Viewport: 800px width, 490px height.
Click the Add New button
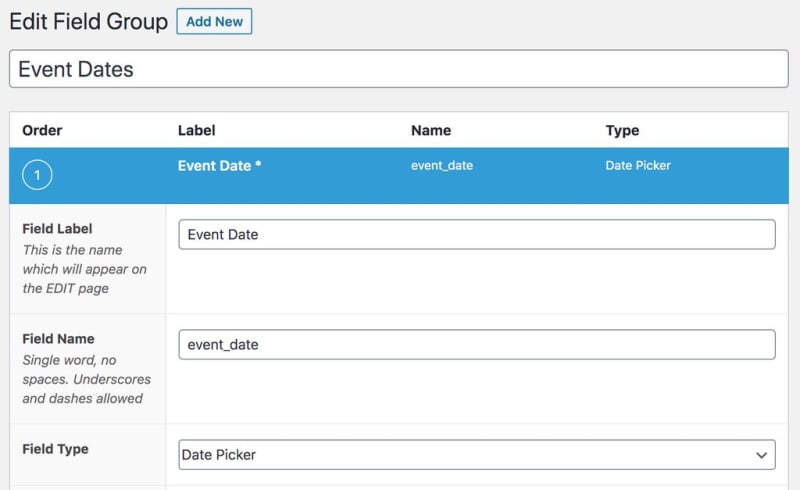214,21
